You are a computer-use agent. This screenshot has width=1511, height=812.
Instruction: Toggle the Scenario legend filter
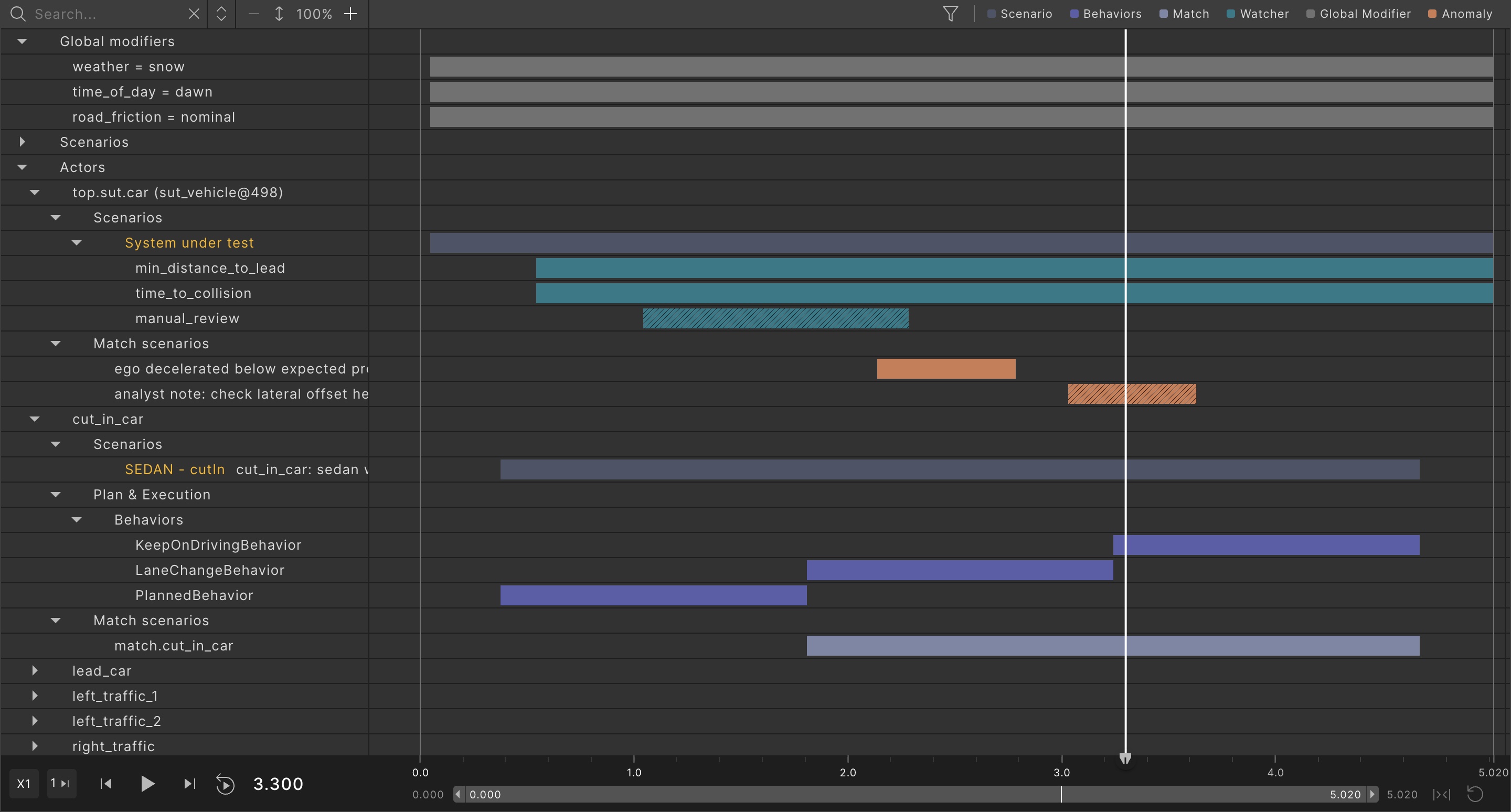click(x=1019, y=14)
